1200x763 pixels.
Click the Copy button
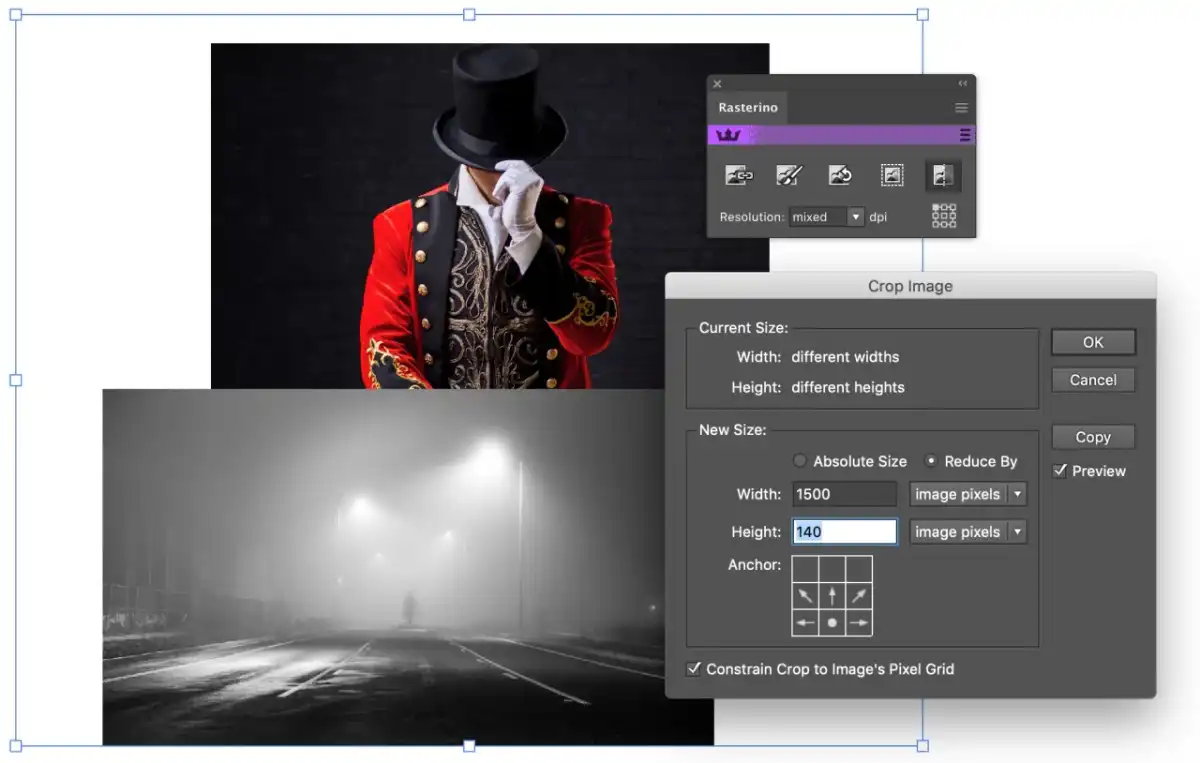pos(1093,437)
